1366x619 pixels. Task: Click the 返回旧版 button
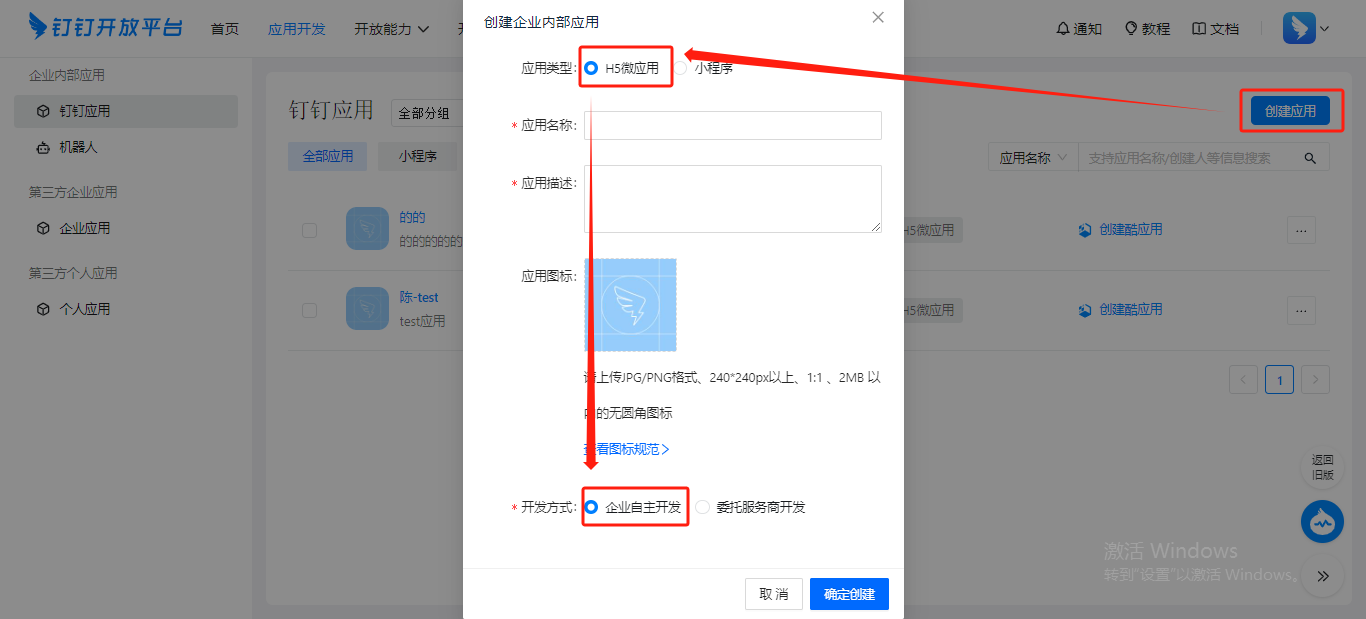pyautogui.click(x=1322, y=467)
